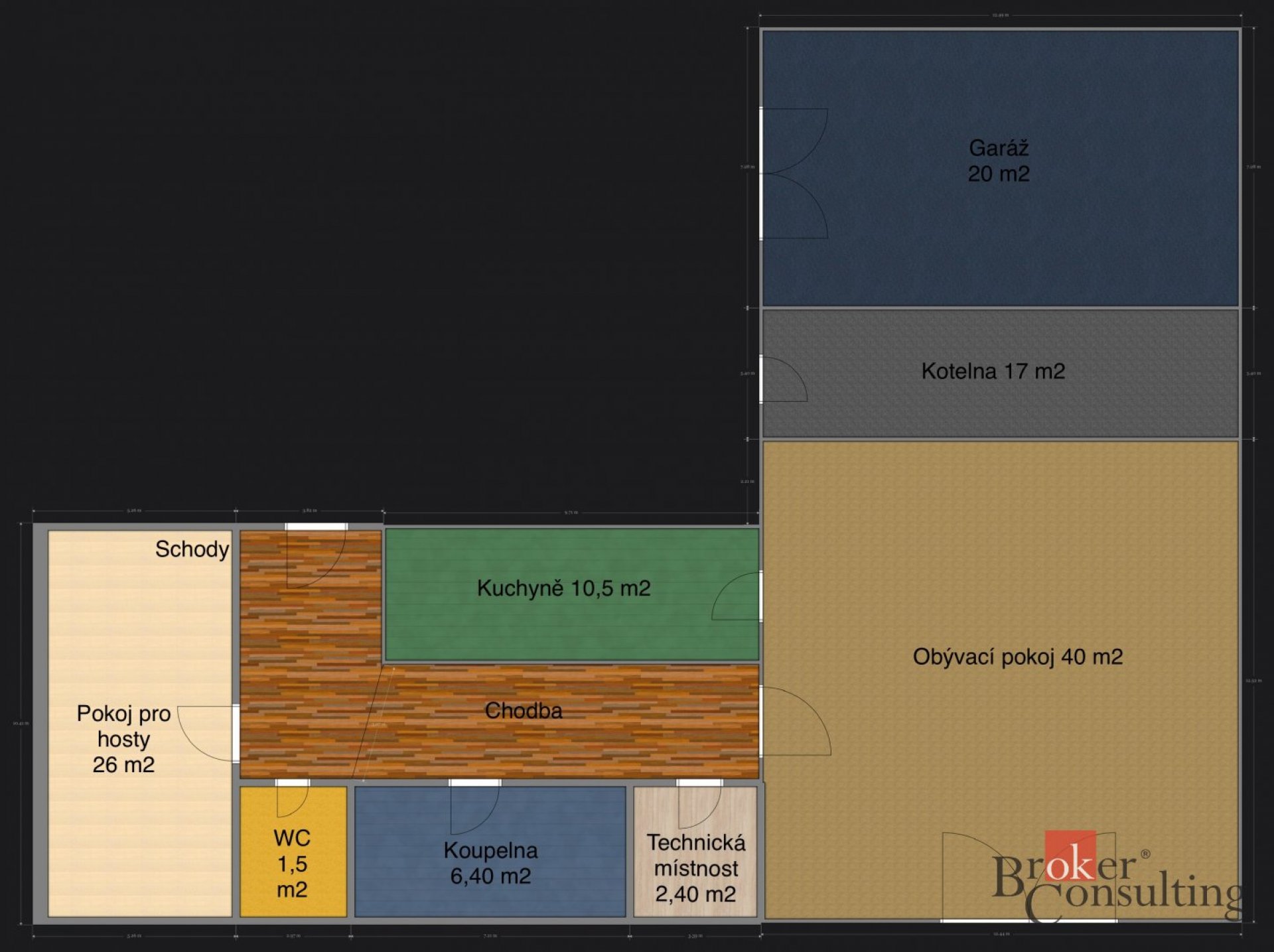Select the Pokoj pro hosty 26 m2 label
1274x952 pixels.
pos(123,738)
